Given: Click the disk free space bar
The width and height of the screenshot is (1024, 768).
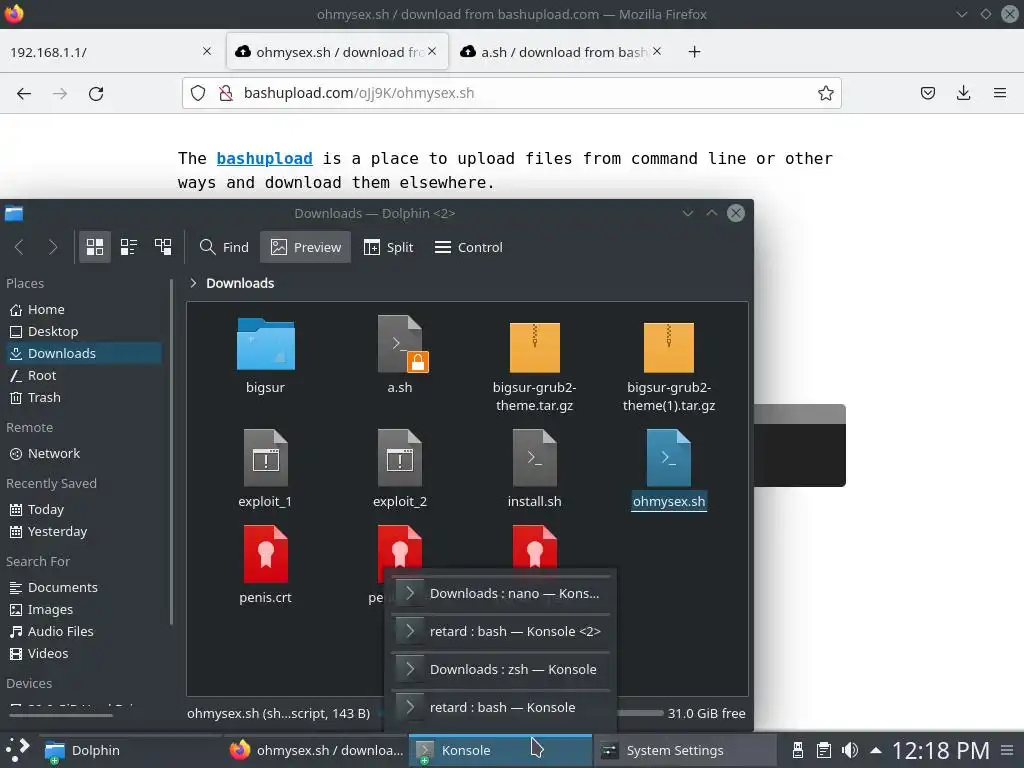Looking at the screenshot, I should [640, 713].
